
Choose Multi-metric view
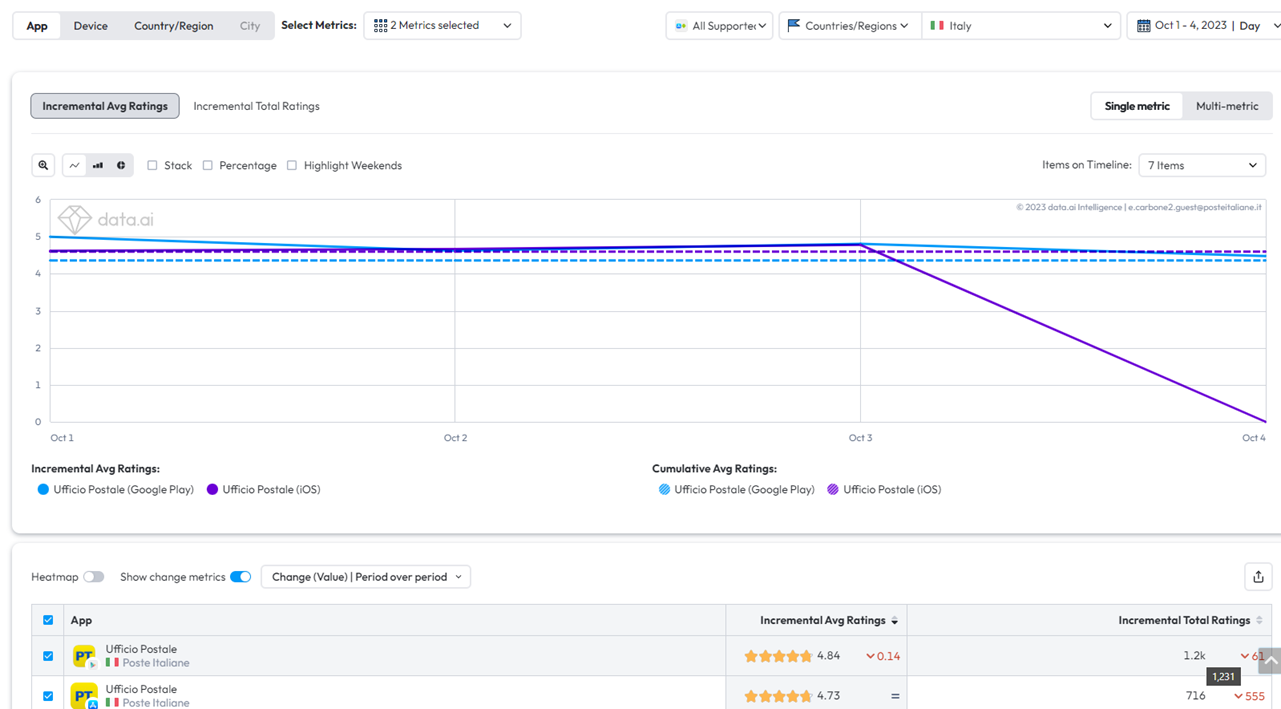pyautogui.click(x=1227, y=106)
